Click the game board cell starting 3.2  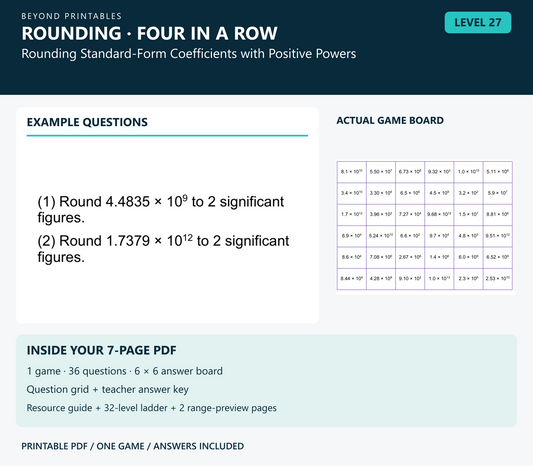(468, 193)
